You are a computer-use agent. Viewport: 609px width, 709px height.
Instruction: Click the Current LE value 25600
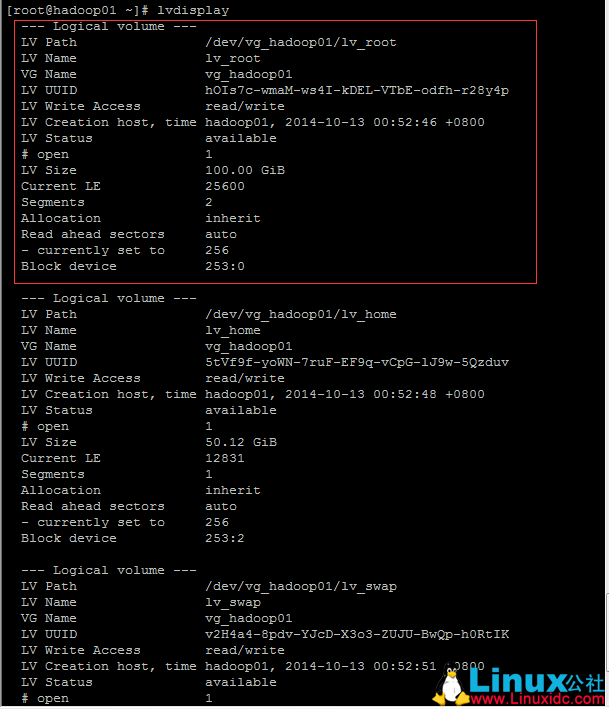225,186
